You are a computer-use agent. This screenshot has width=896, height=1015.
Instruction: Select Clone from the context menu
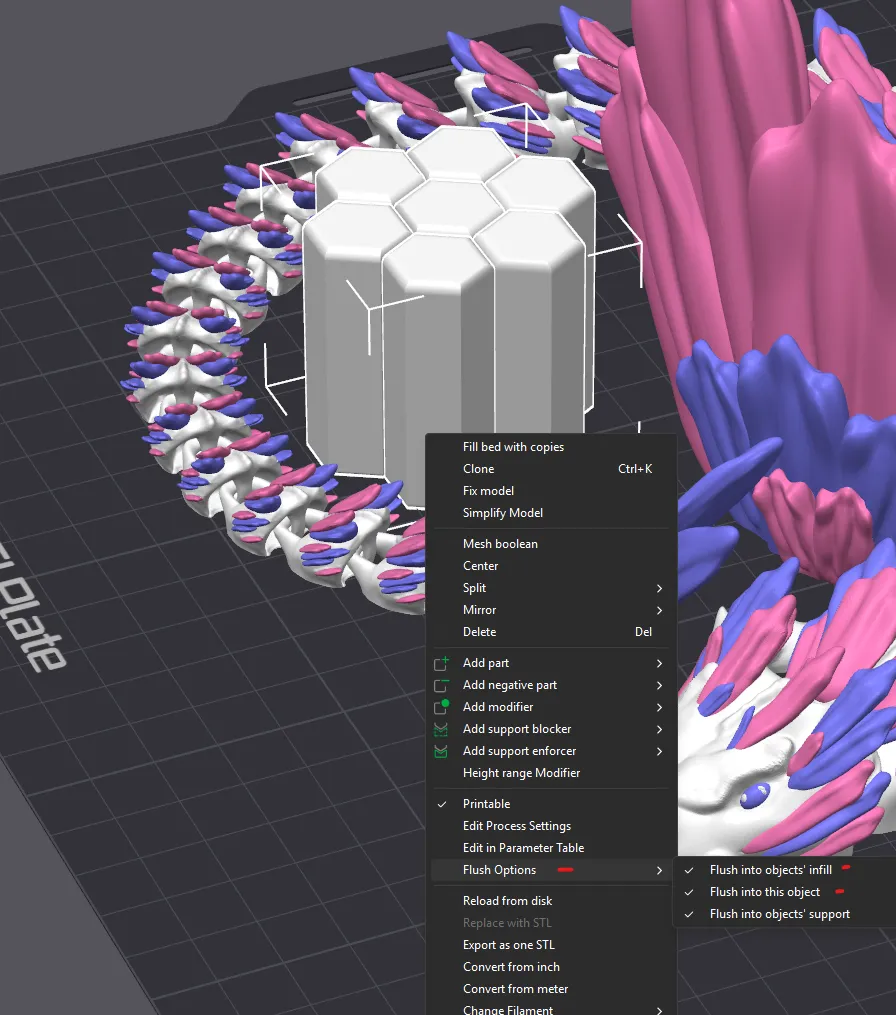(x=478, y=469)
